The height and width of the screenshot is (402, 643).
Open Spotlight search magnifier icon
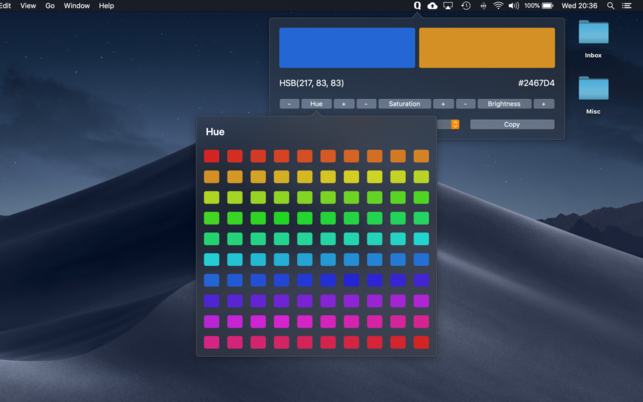click(611, 6)
